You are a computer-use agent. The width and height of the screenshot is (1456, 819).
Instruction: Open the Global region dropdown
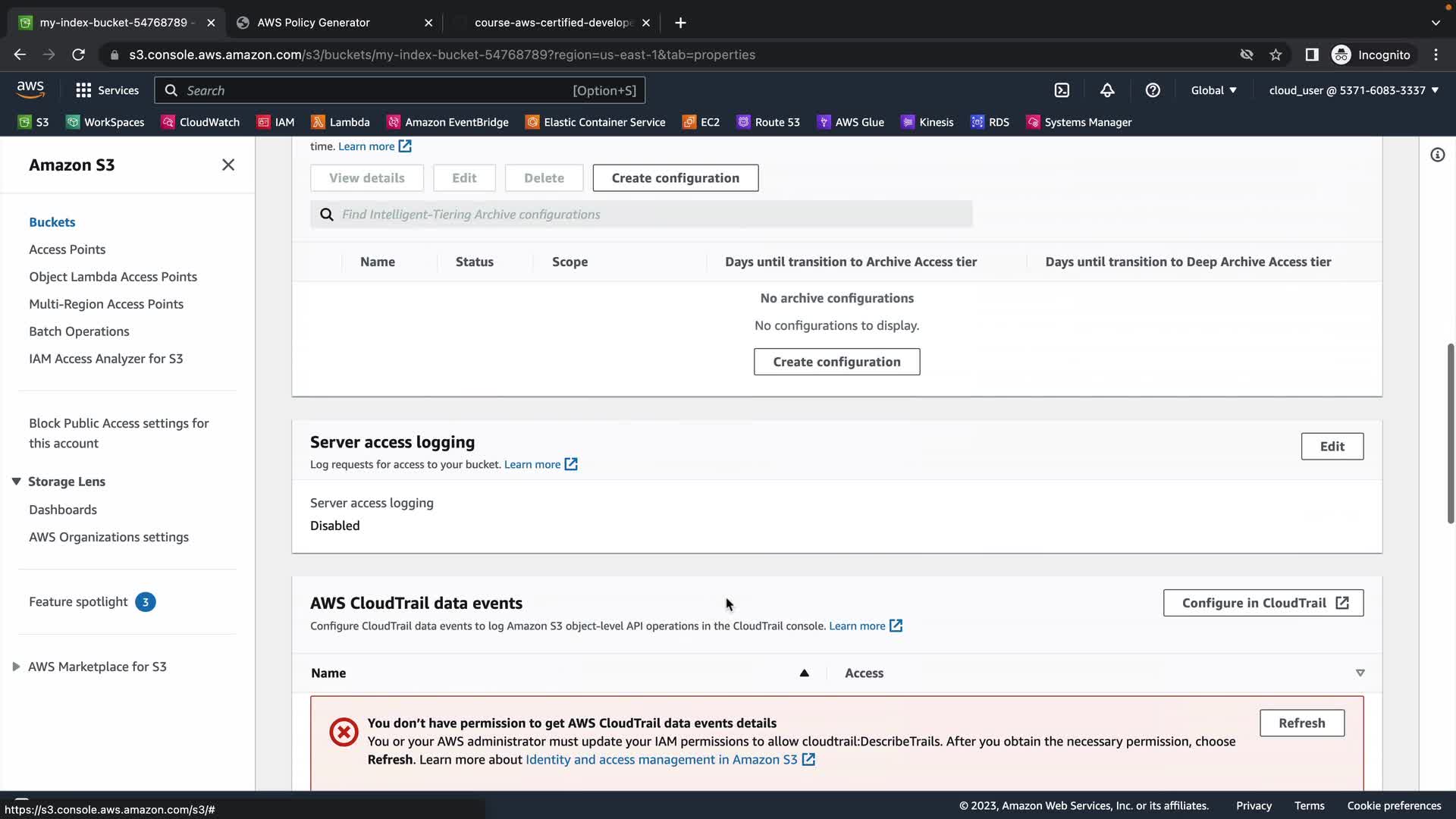(1213, 90)
